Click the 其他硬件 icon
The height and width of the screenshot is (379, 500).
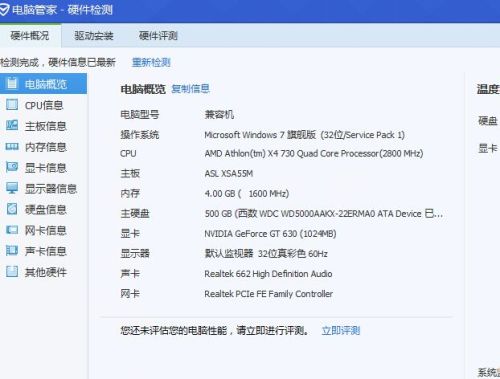(12, 271)
